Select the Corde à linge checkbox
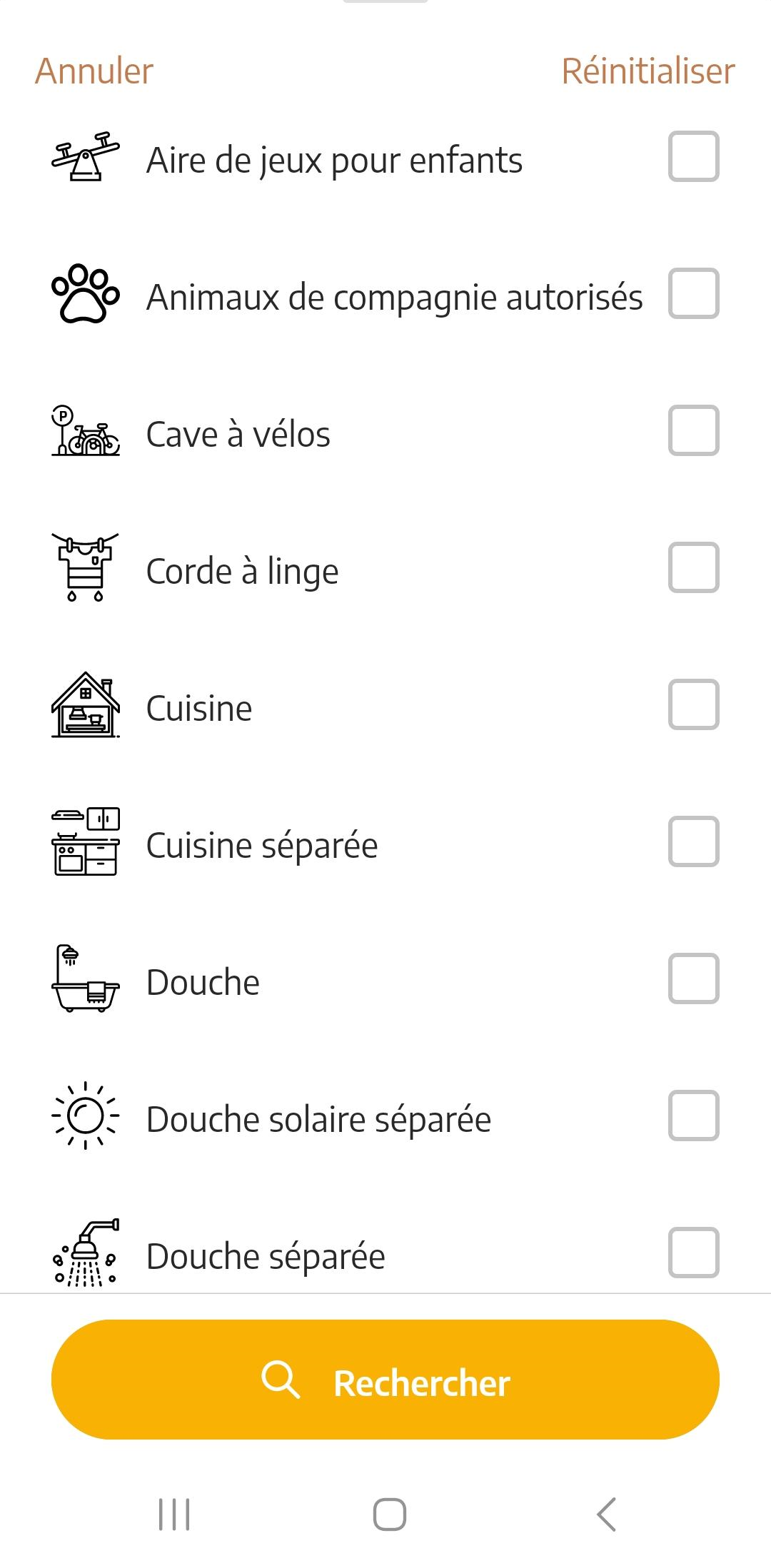This screenshot has width=771, height=1568. [693, 567]
